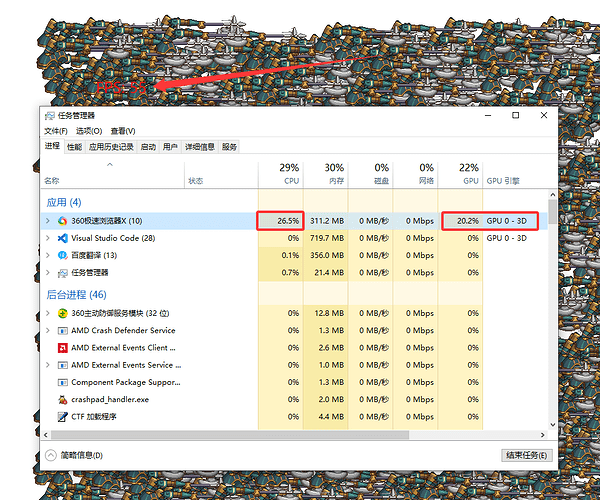Screen dimensions: 600x500
Task: Click the 719.7 MB memory cell of VS Code
Action: 327,238
